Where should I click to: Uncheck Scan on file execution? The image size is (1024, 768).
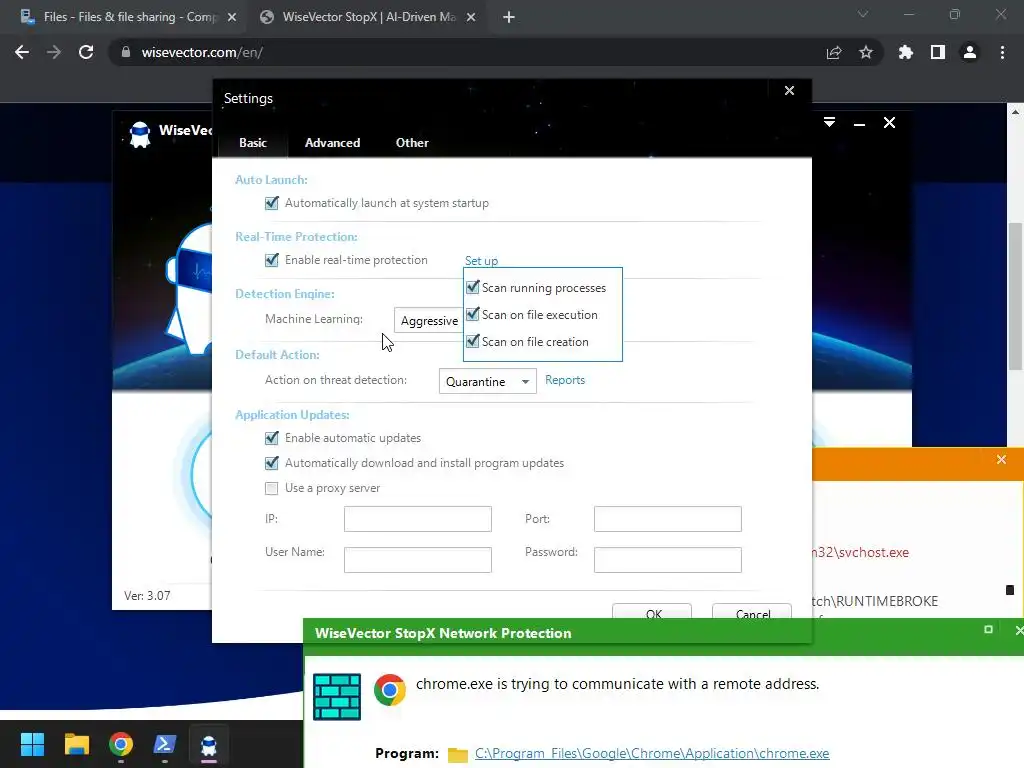coord(473,314)
